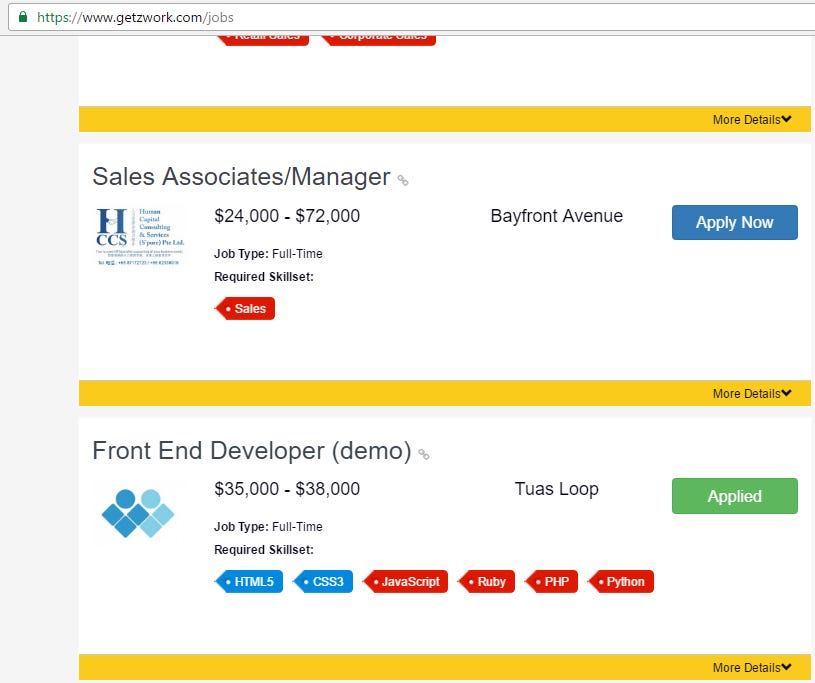Select the HTML5 skill tag
The width and height of the screenshot is (815, 683).
[251, 582]
